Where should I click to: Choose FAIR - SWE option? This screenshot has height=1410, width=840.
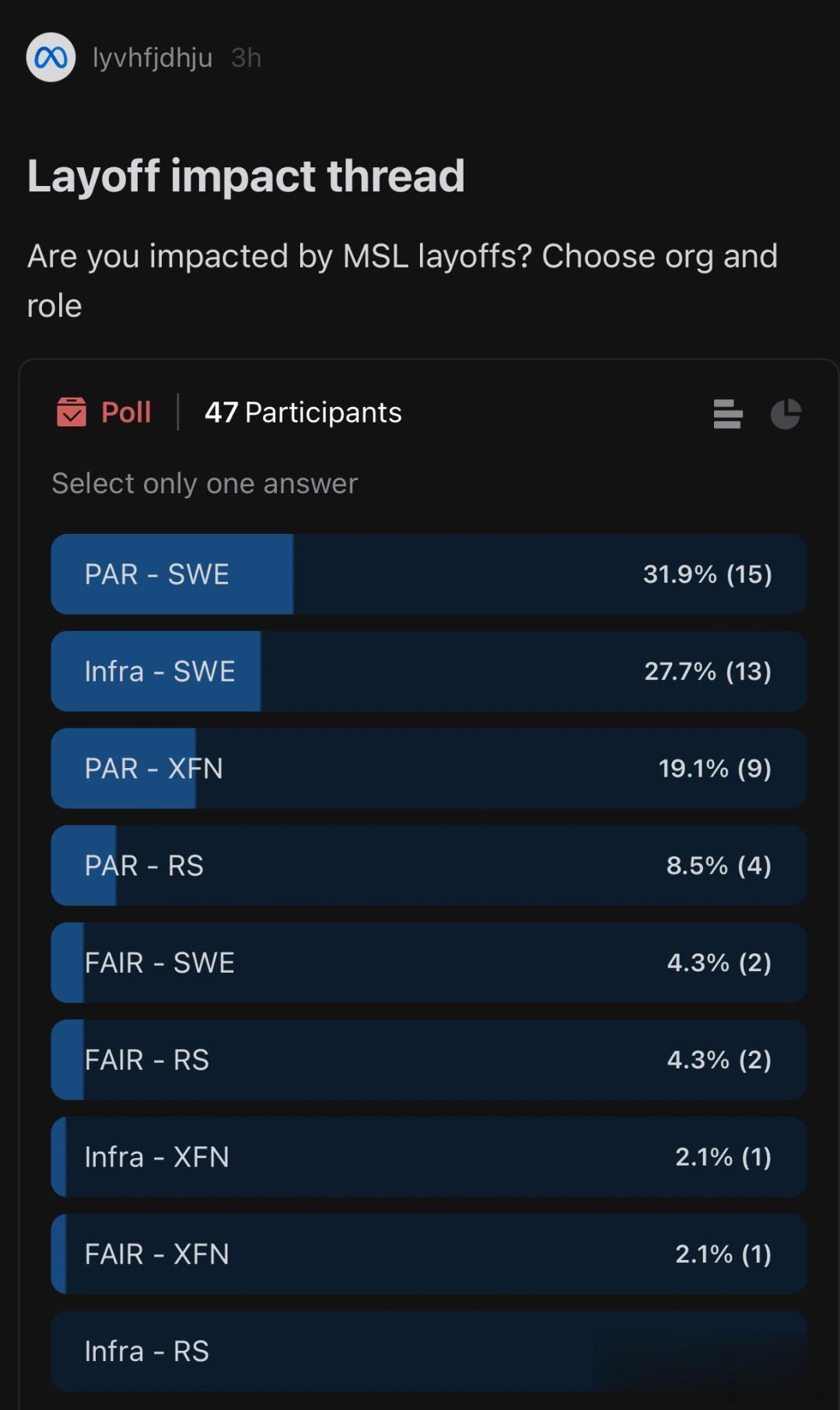click(428, 963)
